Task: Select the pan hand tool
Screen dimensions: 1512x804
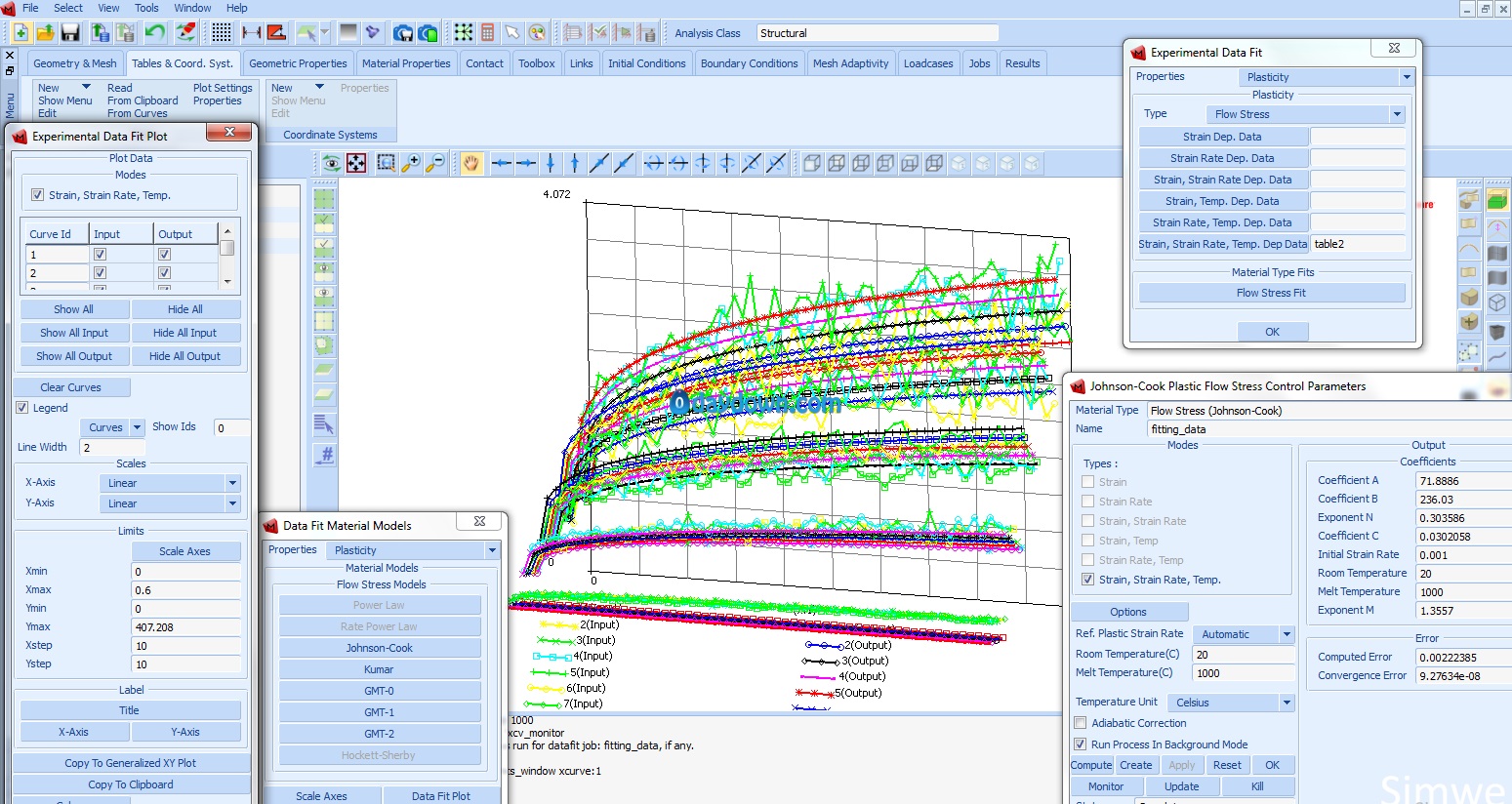Action: (471, 163)
